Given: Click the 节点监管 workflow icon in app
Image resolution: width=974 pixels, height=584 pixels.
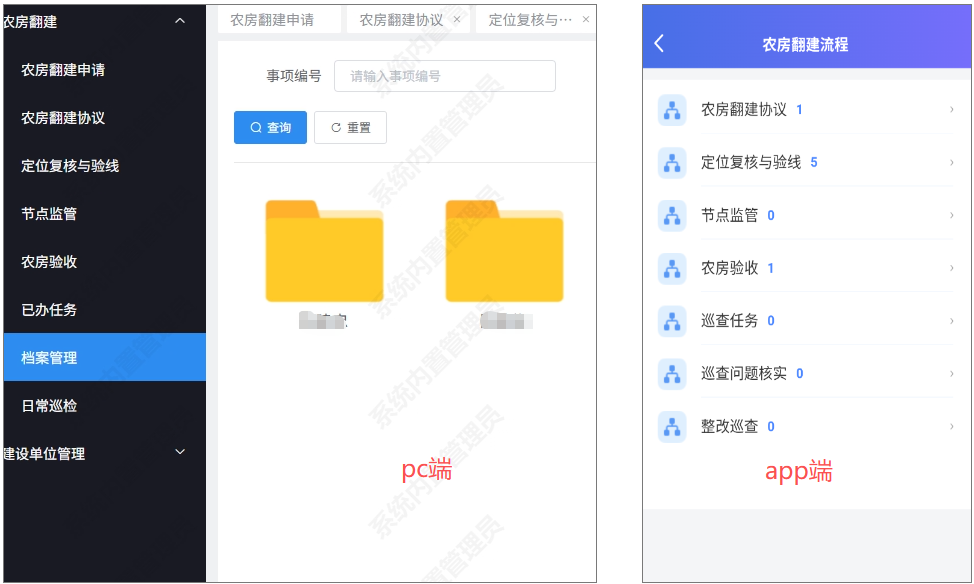Looking at the screenshot, I should pyautogui.click(x=672, y=216).
